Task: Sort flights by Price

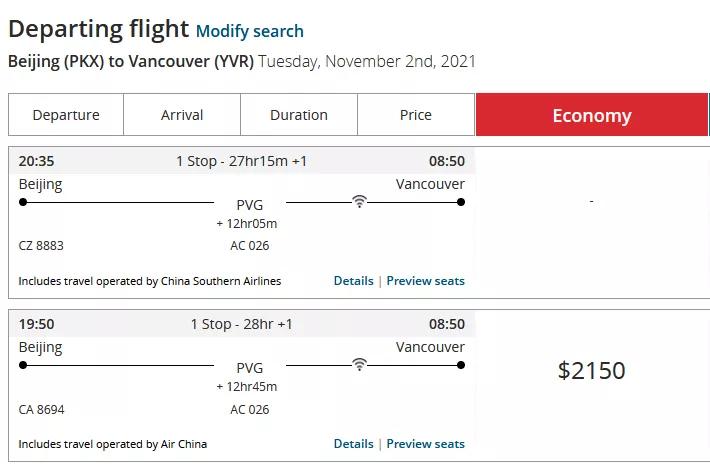Action: (416, 115)
